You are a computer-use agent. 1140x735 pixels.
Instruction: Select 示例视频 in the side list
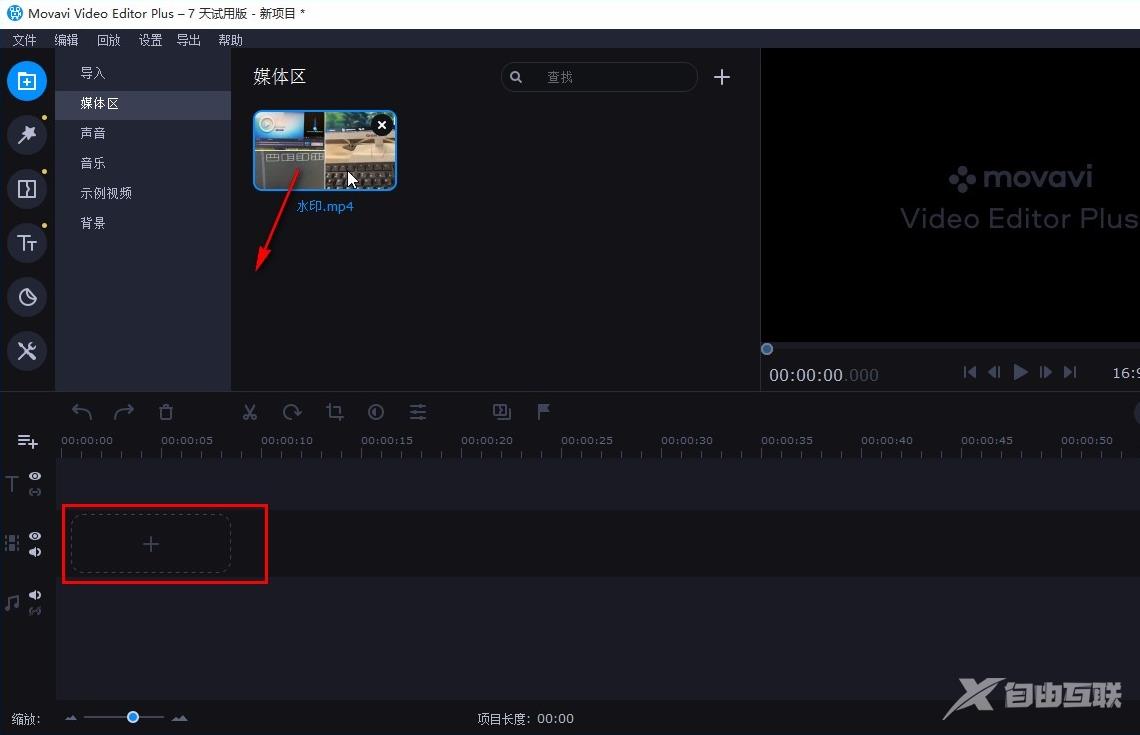tap(143, 193)
